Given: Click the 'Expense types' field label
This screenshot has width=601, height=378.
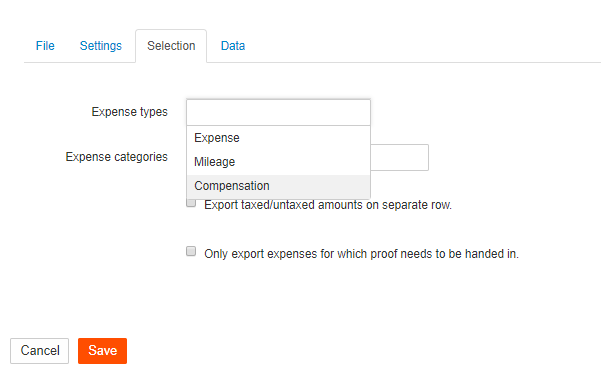Looking at the screenshot, I should coord(130,112).
